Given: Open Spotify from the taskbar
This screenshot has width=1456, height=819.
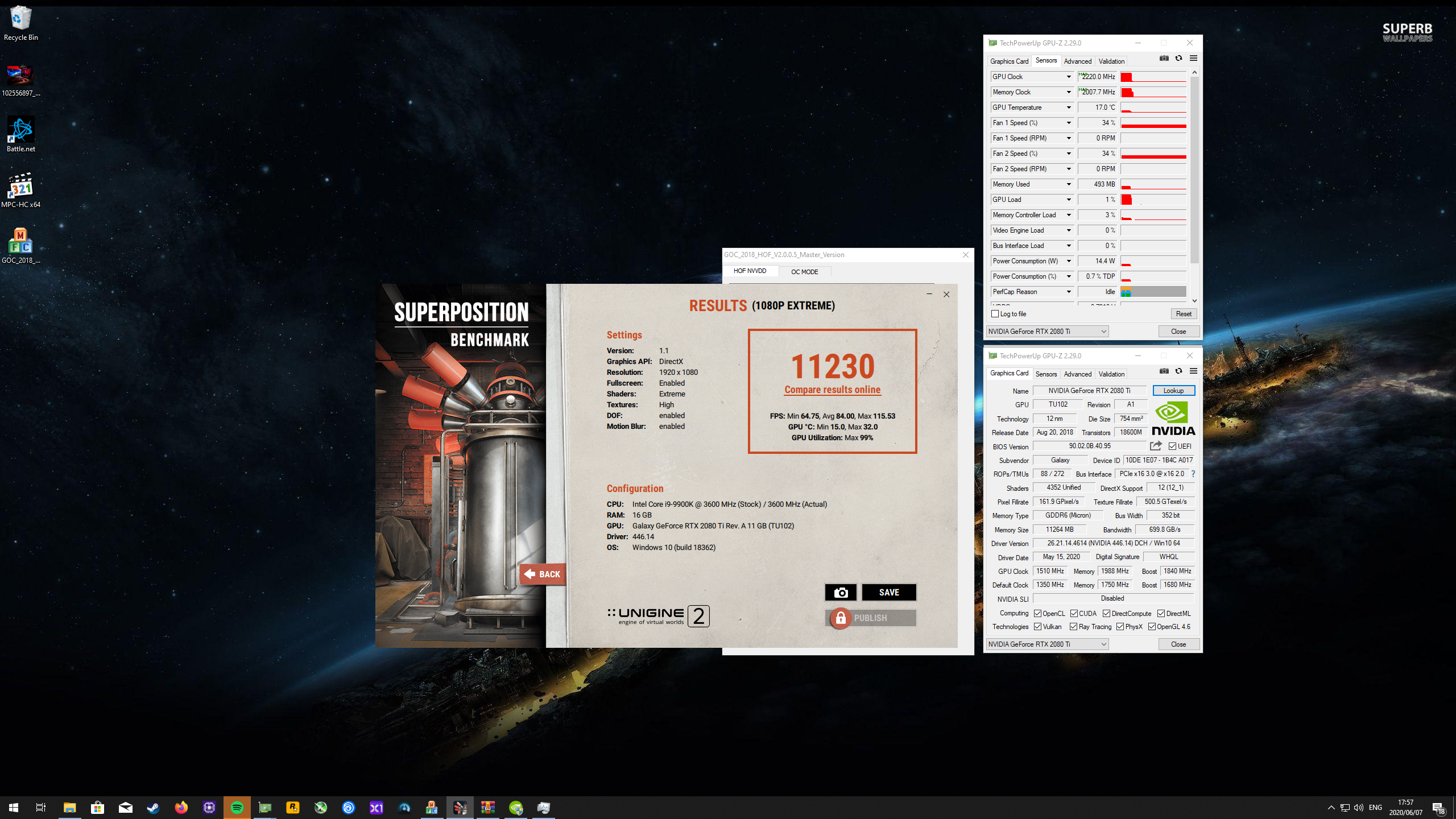Looking at the screenshot, I should 237,808.
